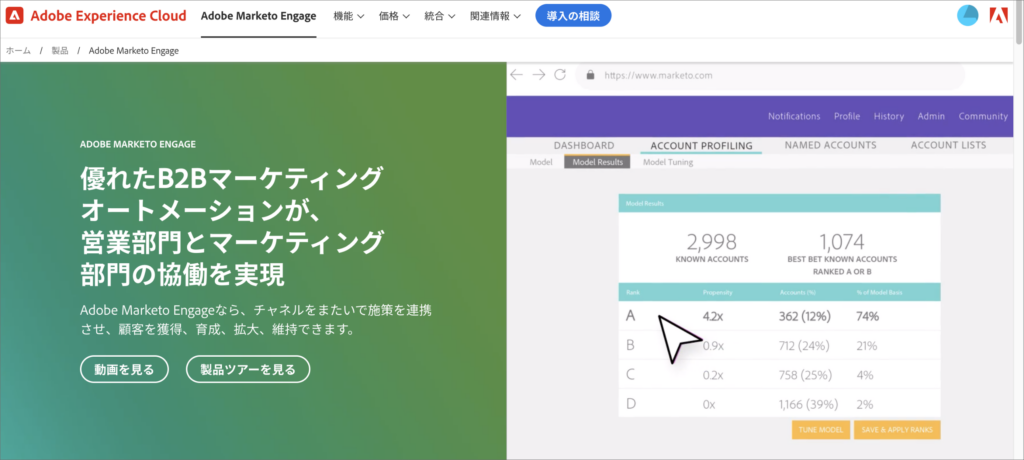Click the Propensity column header
1024x460 pixels.
[717, 292]
